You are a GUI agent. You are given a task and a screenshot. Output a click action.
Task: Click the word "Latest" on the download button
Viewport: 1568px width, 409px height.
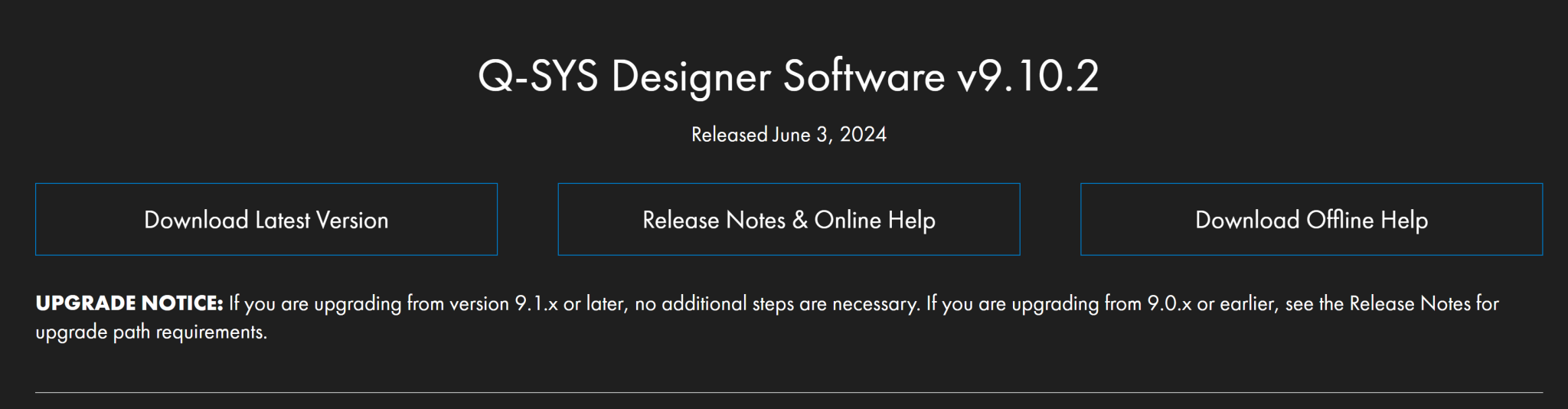(x=282, y=220)
